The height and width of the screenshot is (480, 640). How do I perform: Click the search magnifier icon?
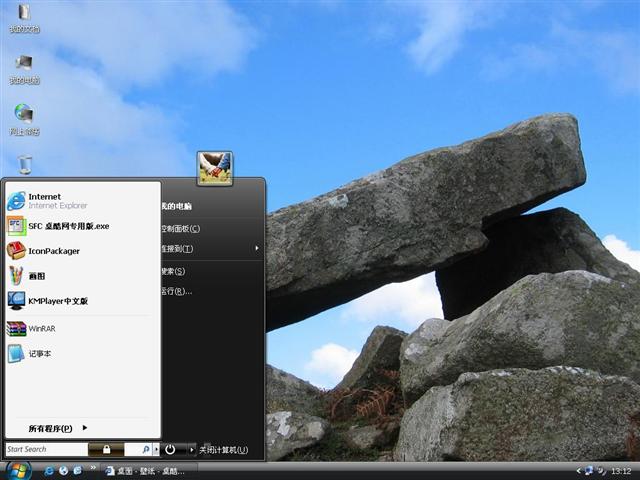[145, 449]
